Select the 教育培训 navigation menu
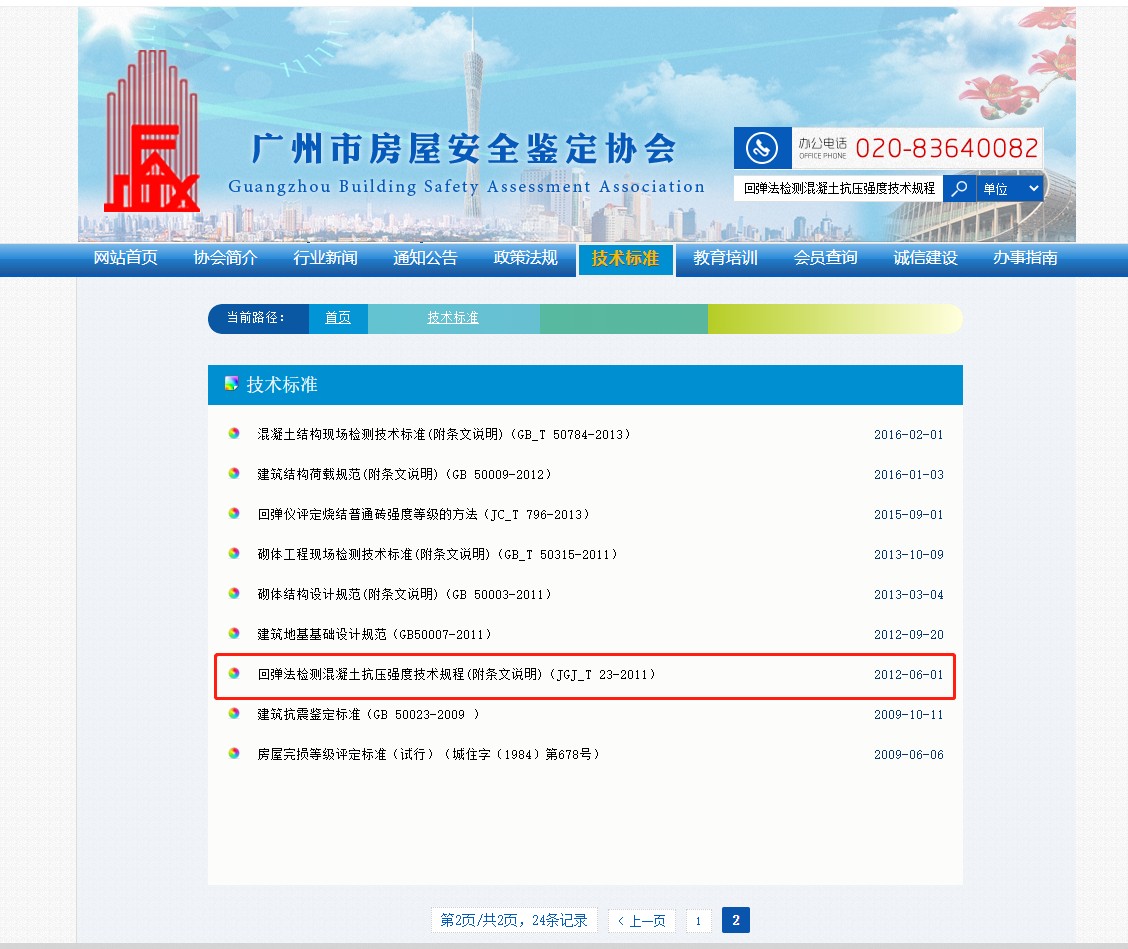The image size is (1128, 949). (724, 257)
